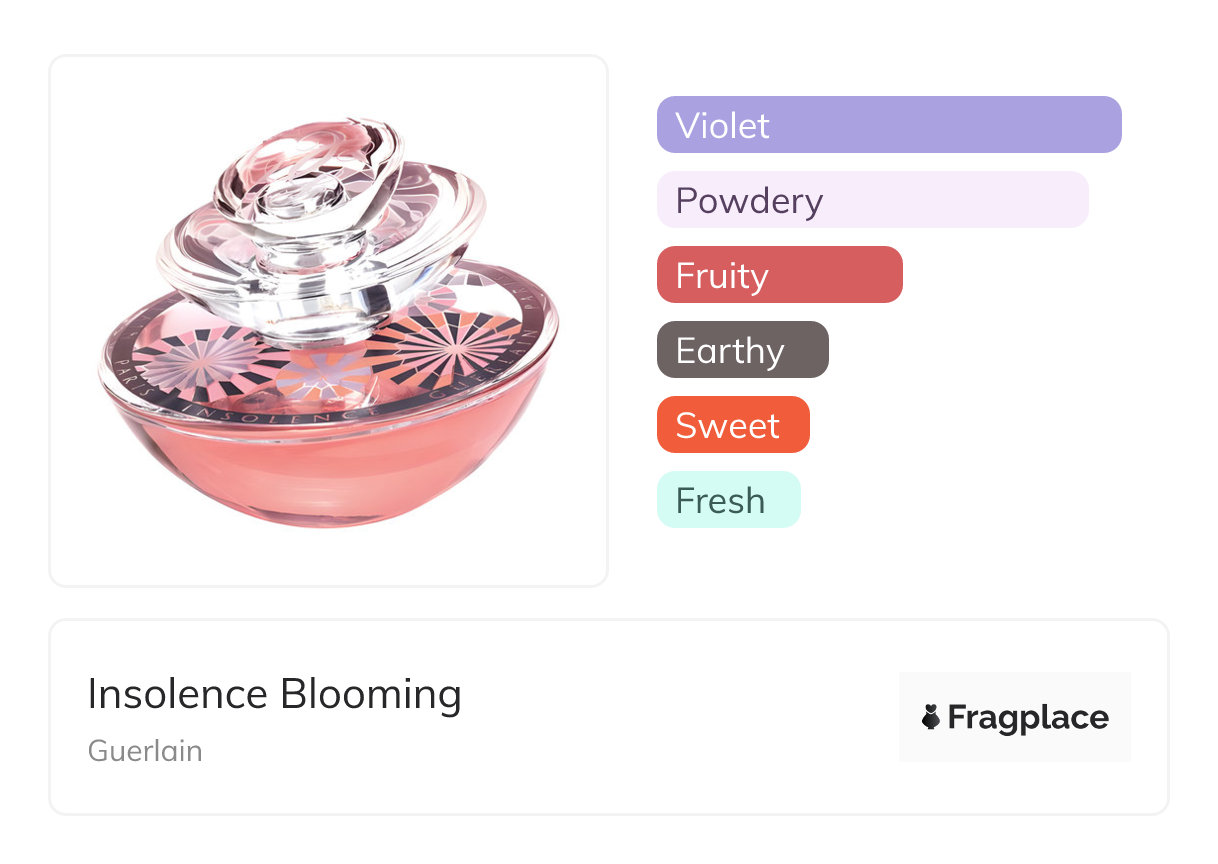Click the Insolence Blooming title
1218x864 pixels.
coord(274,694)
